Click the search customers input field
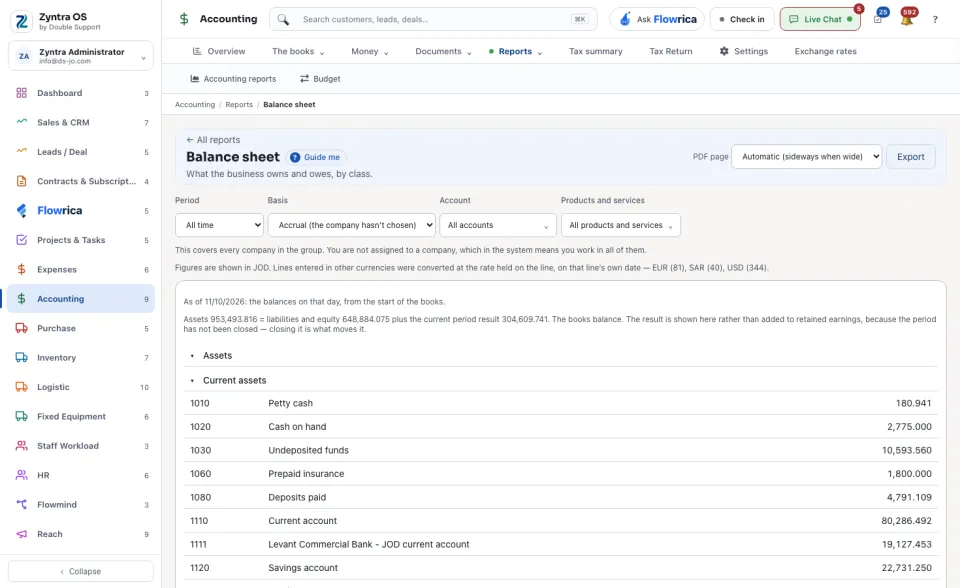This screenshot has width=960, height=588. (x=433, y=19)
